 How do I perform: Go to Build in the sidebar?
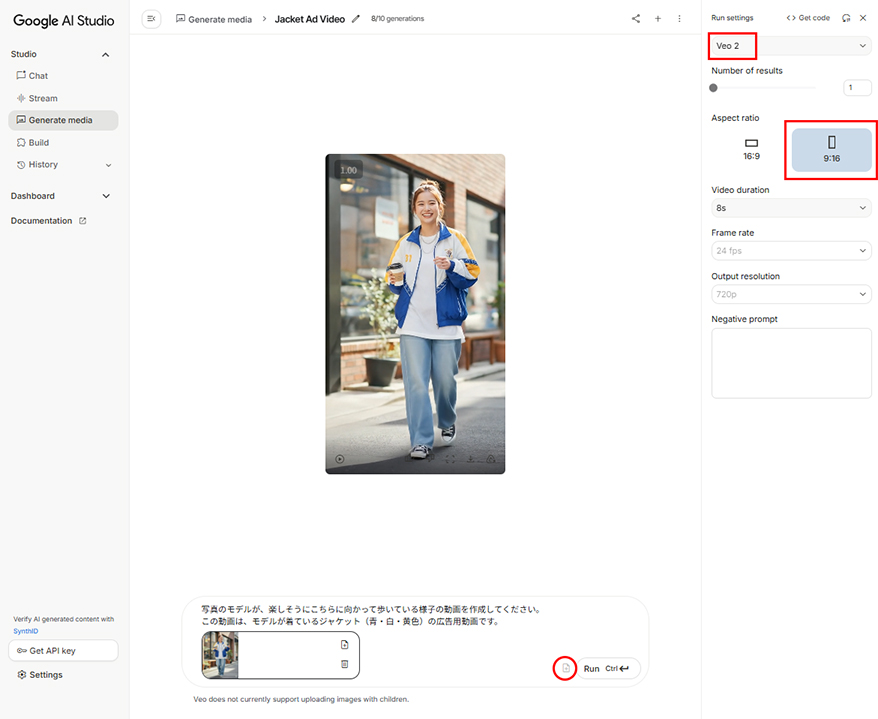38,143
